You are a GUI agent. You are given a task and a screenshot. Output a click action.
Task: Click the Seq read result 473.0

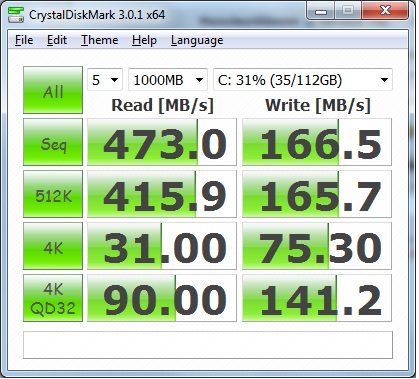click(162, 142)
